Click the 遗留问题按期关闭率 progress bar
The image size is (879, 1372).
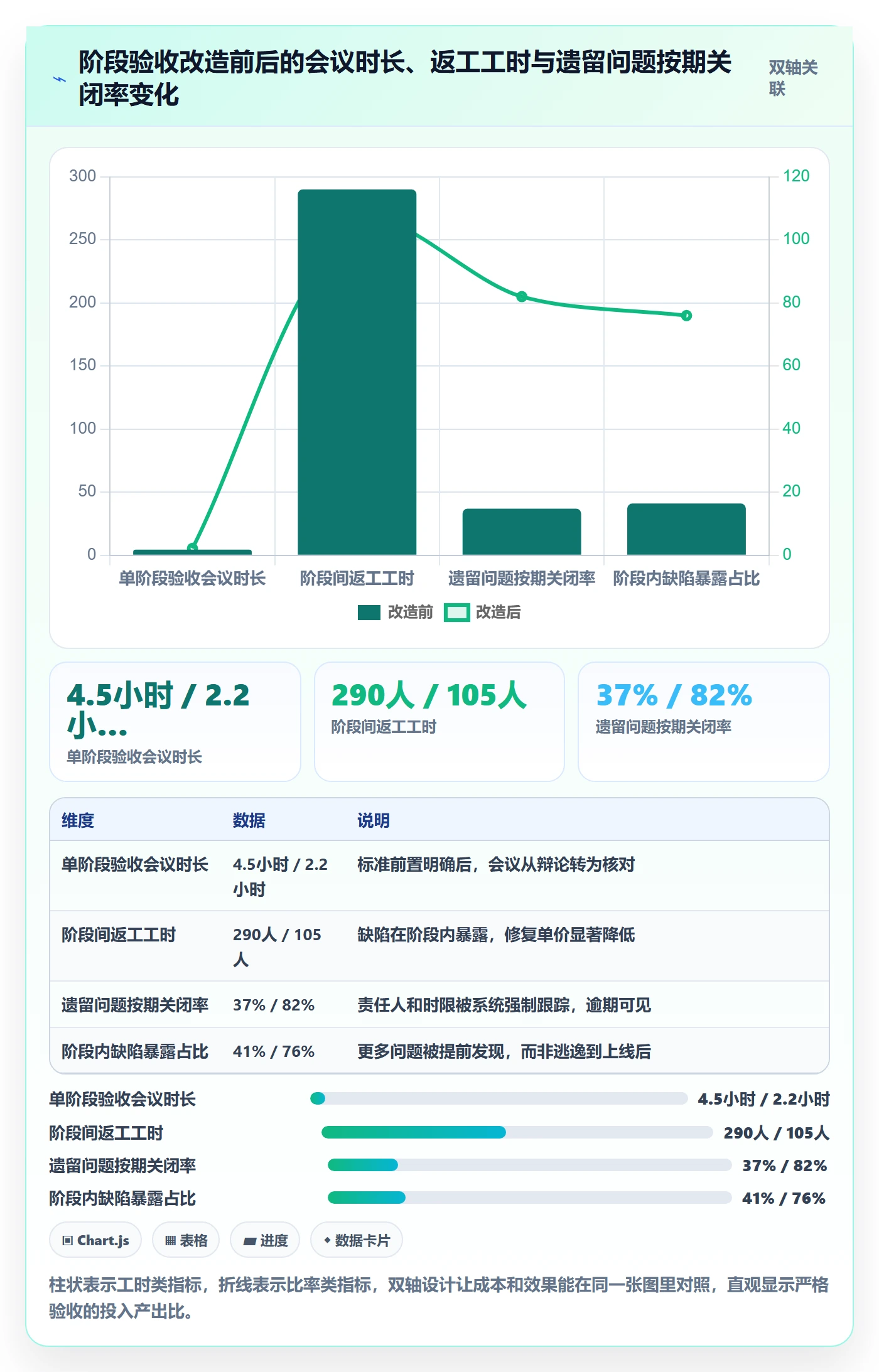(x=530, y=1165)
